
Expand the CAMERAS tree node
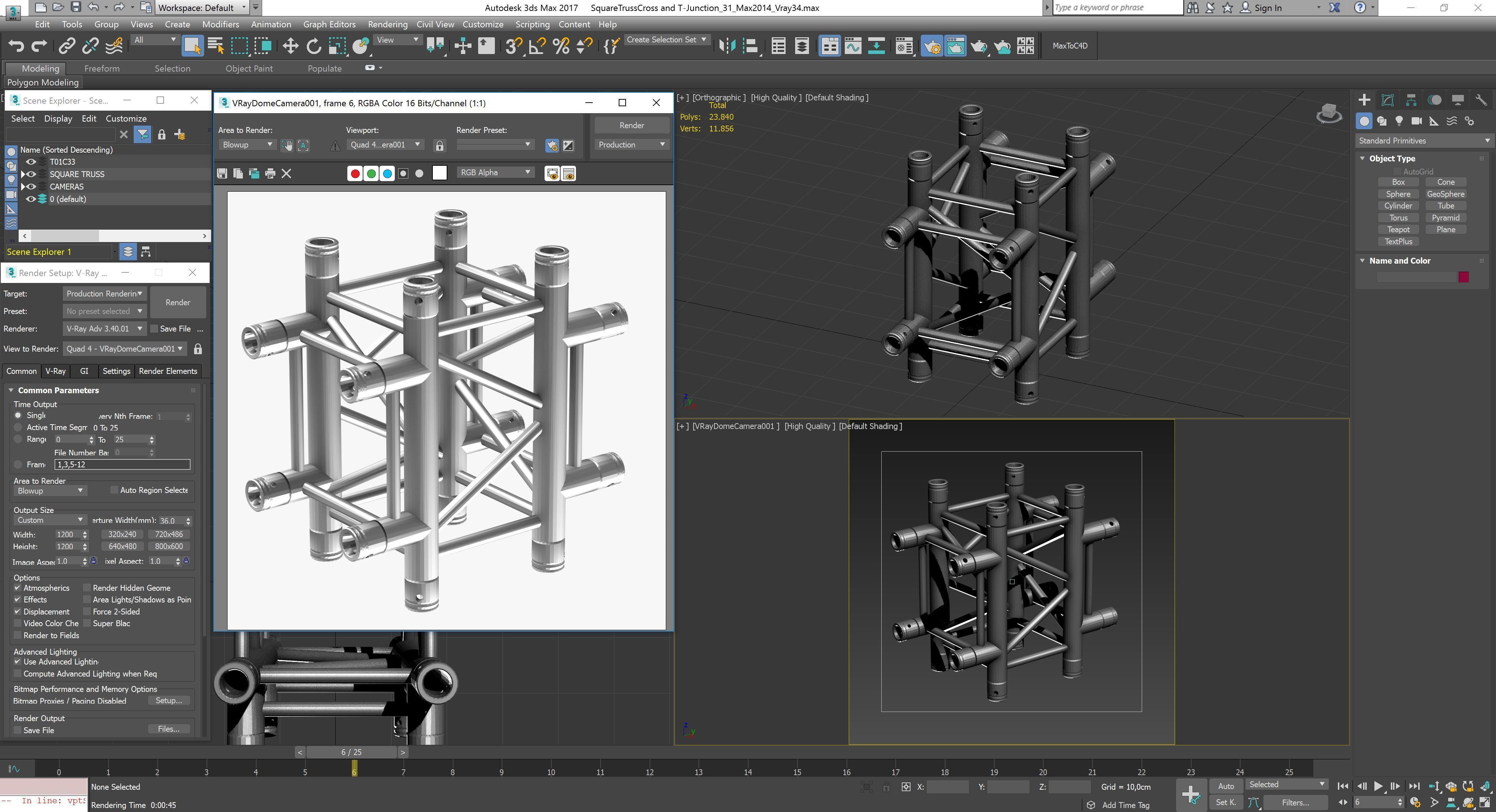[23, 187]
